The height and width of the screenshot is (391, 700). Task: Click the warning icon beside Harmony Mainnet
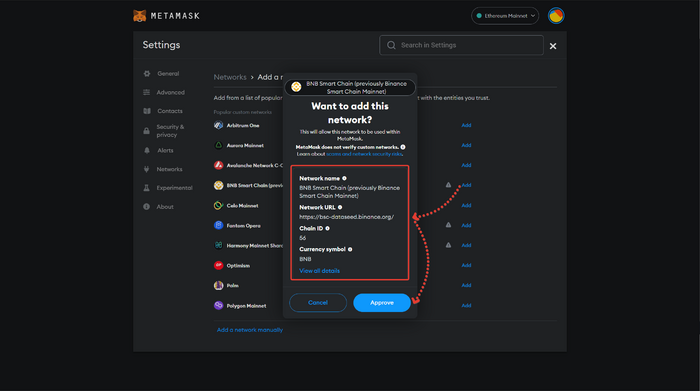448,245
